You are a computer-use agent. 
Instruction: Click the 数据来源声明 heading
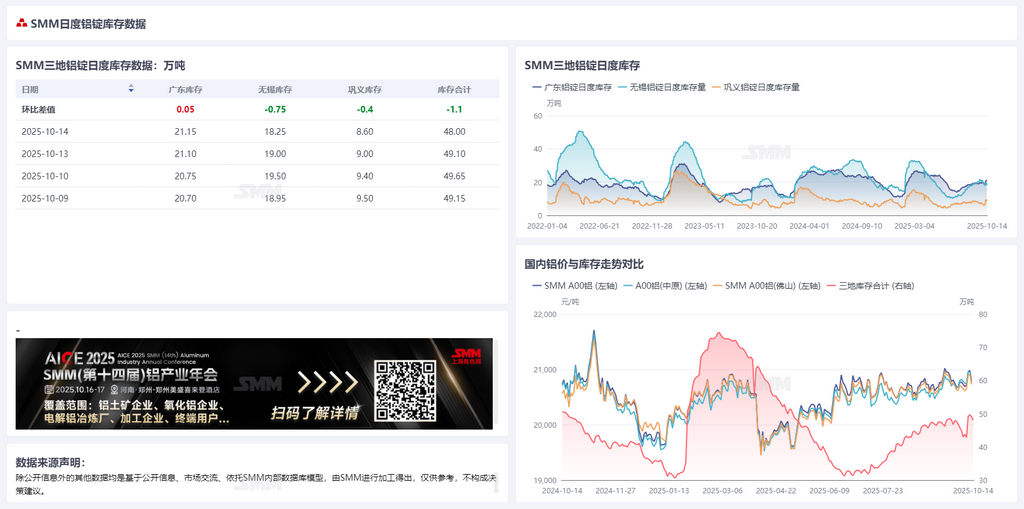(x=51, y=462)
